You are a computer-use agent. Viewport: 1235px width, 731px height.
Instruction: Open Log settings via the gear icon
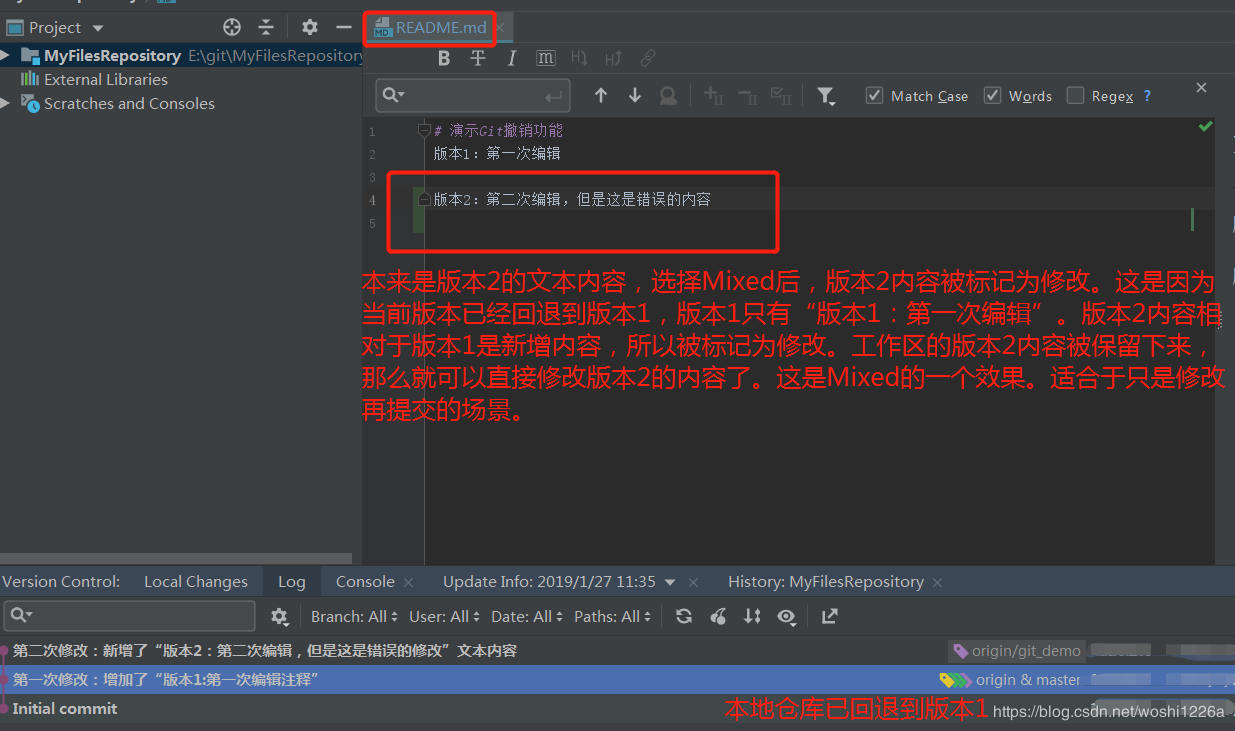point(280,616)
